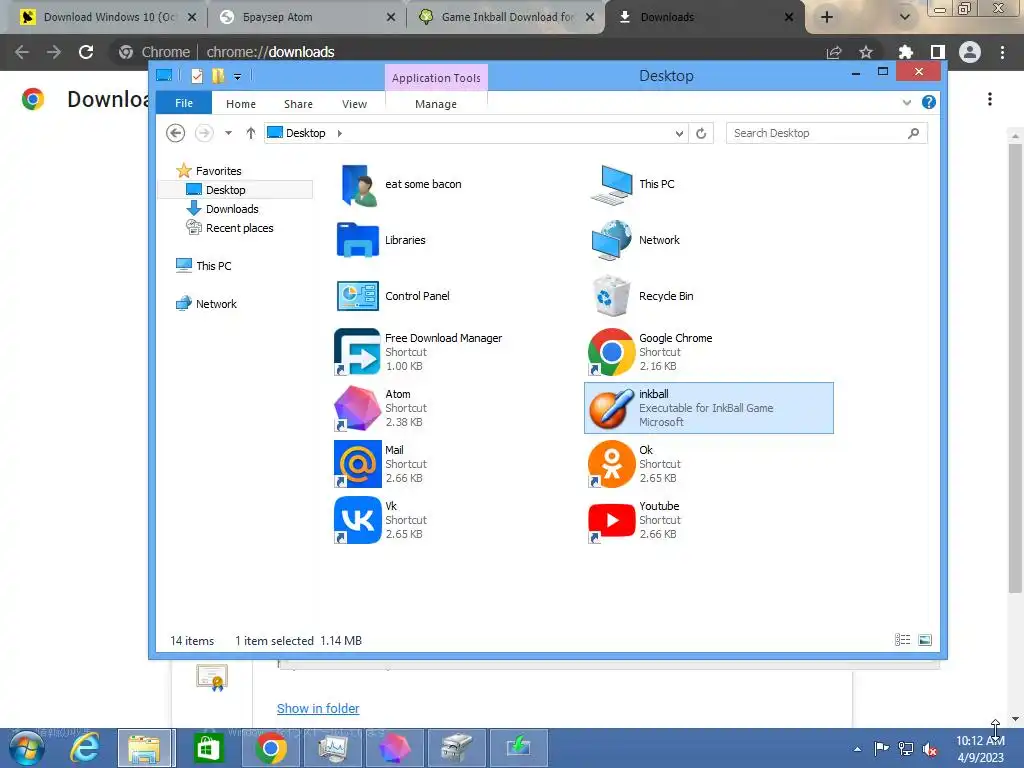Select the This PC icon in file list
1024x768 pixels.
pos(611,184)
